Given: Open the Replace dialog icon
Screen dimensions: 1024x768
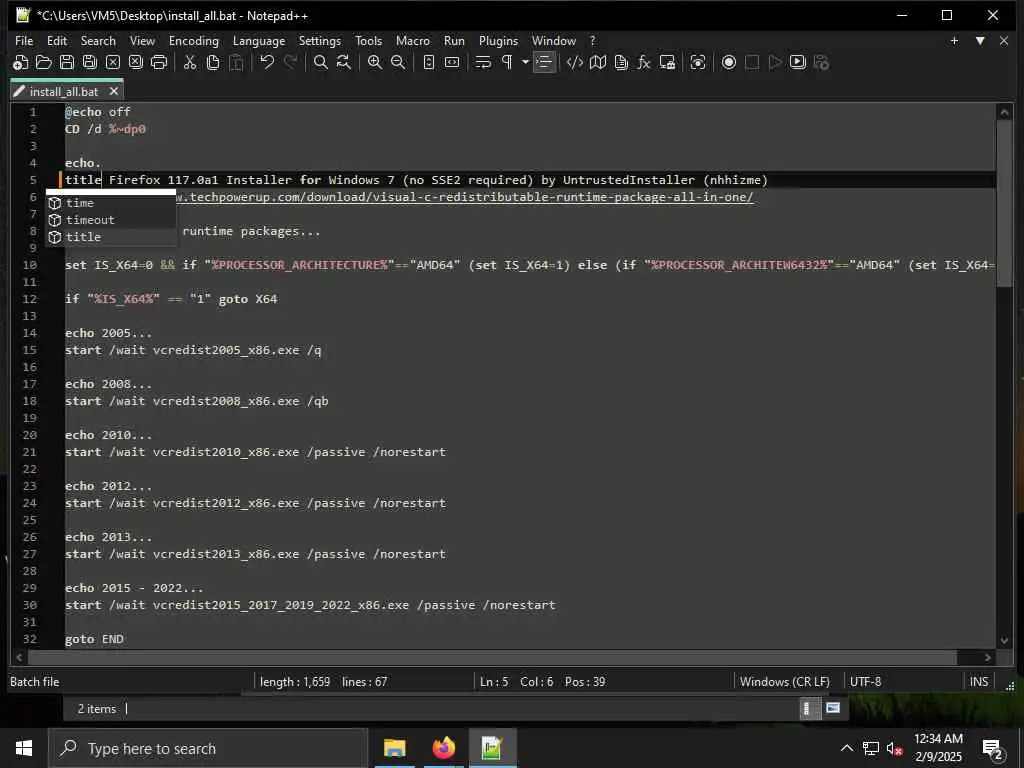Looking at the screenshot, I should (344, 62).
